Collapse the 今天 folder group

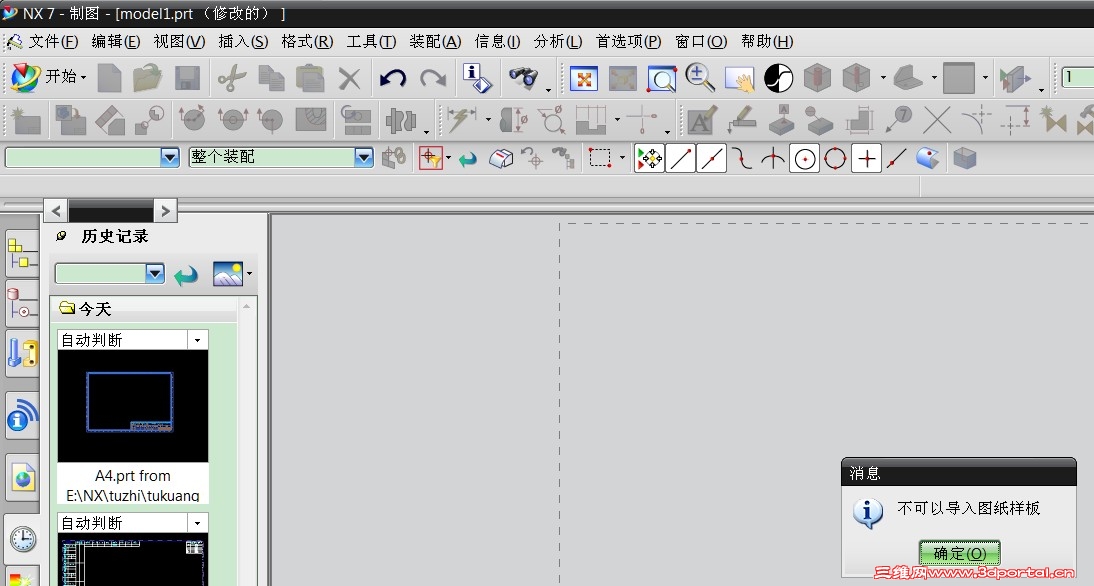[x=67, y=308]
